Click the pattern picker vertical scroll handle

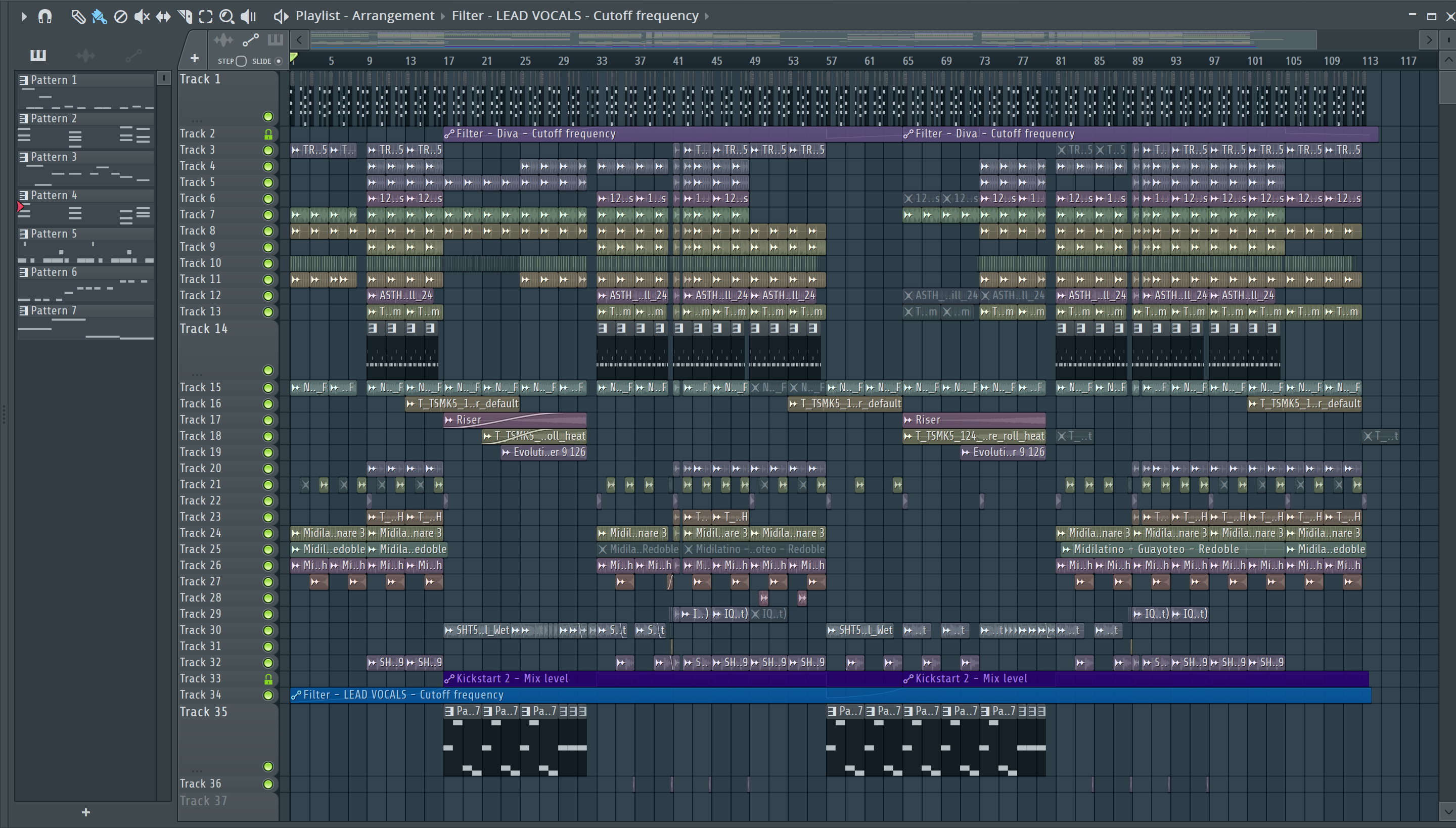(x=164, y=78)
